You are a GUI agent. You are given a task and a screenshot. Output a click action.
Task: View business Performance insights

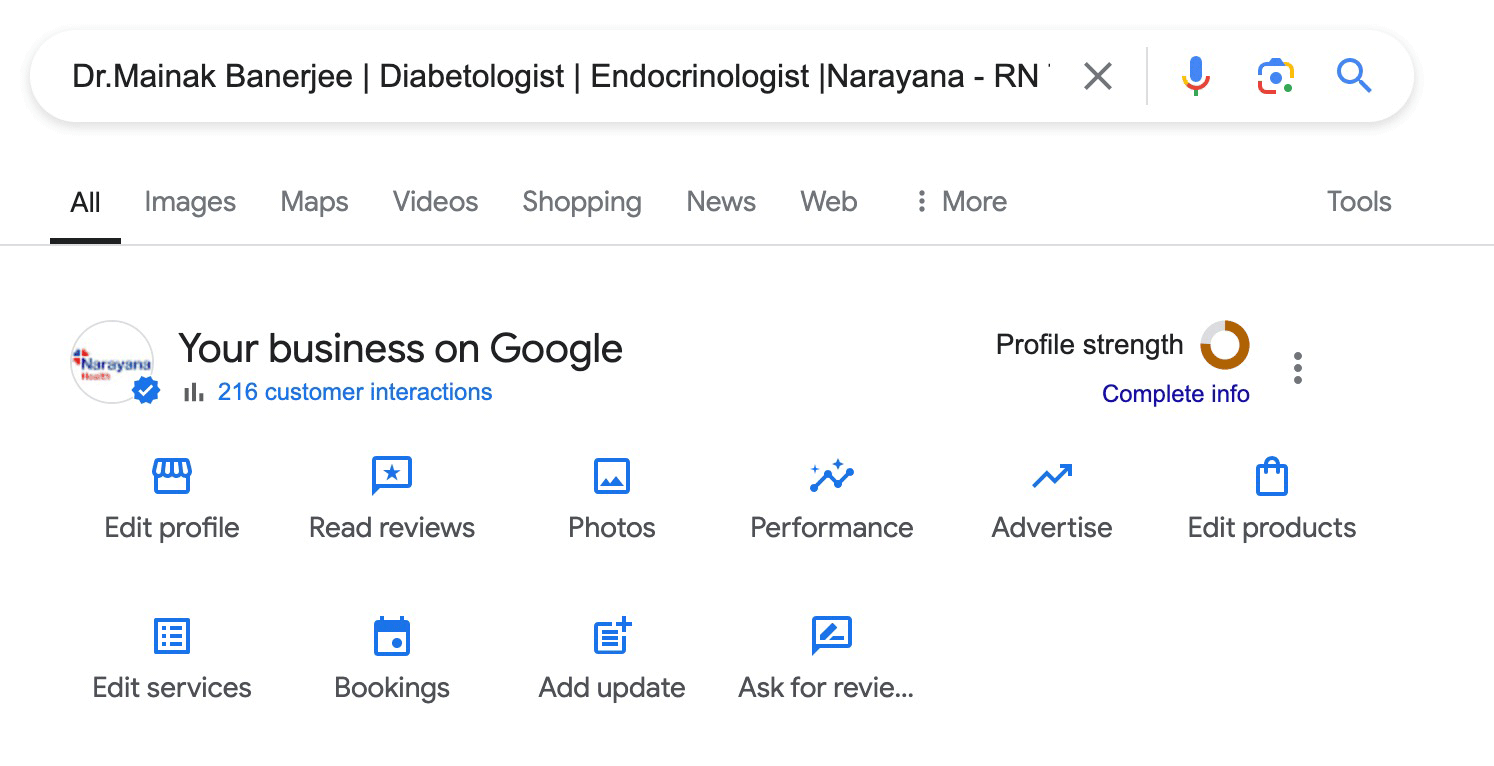pyautogui.click(x=831, y=497)
